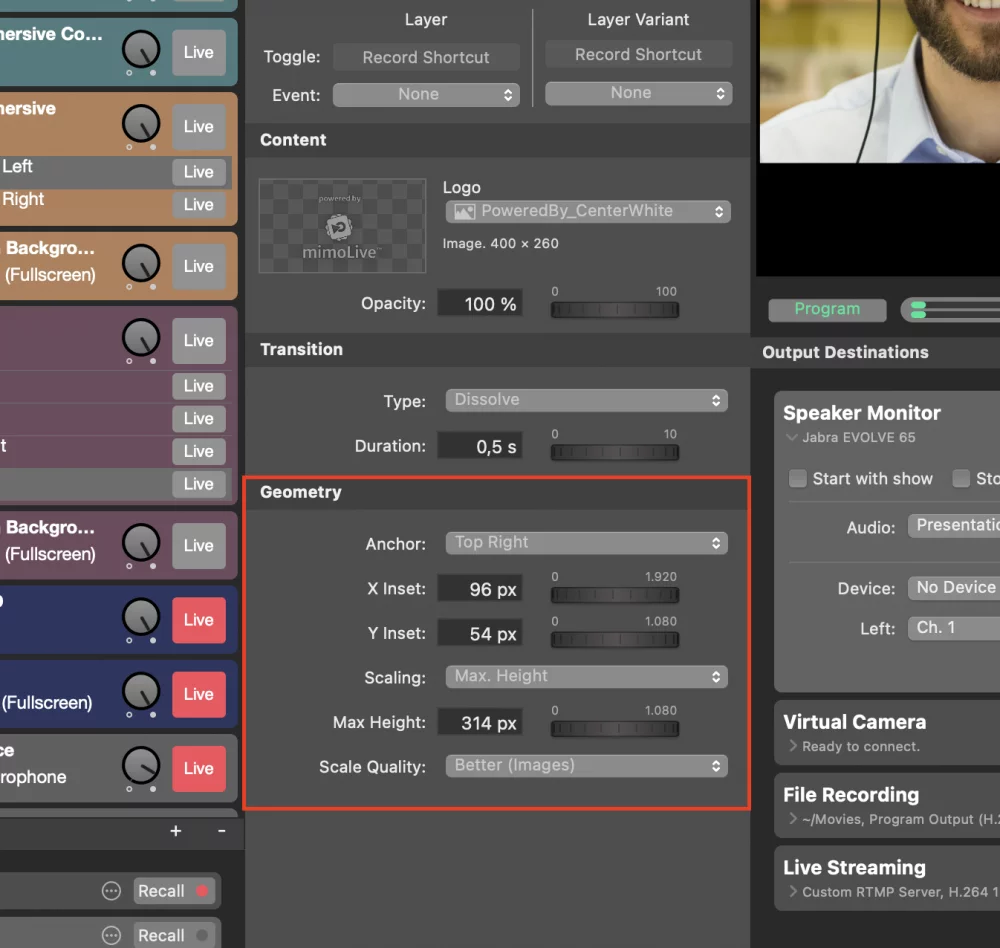1000x948 pixels.
Task: Click the Recall button with the gray indicator
Action: click(173, 935)
